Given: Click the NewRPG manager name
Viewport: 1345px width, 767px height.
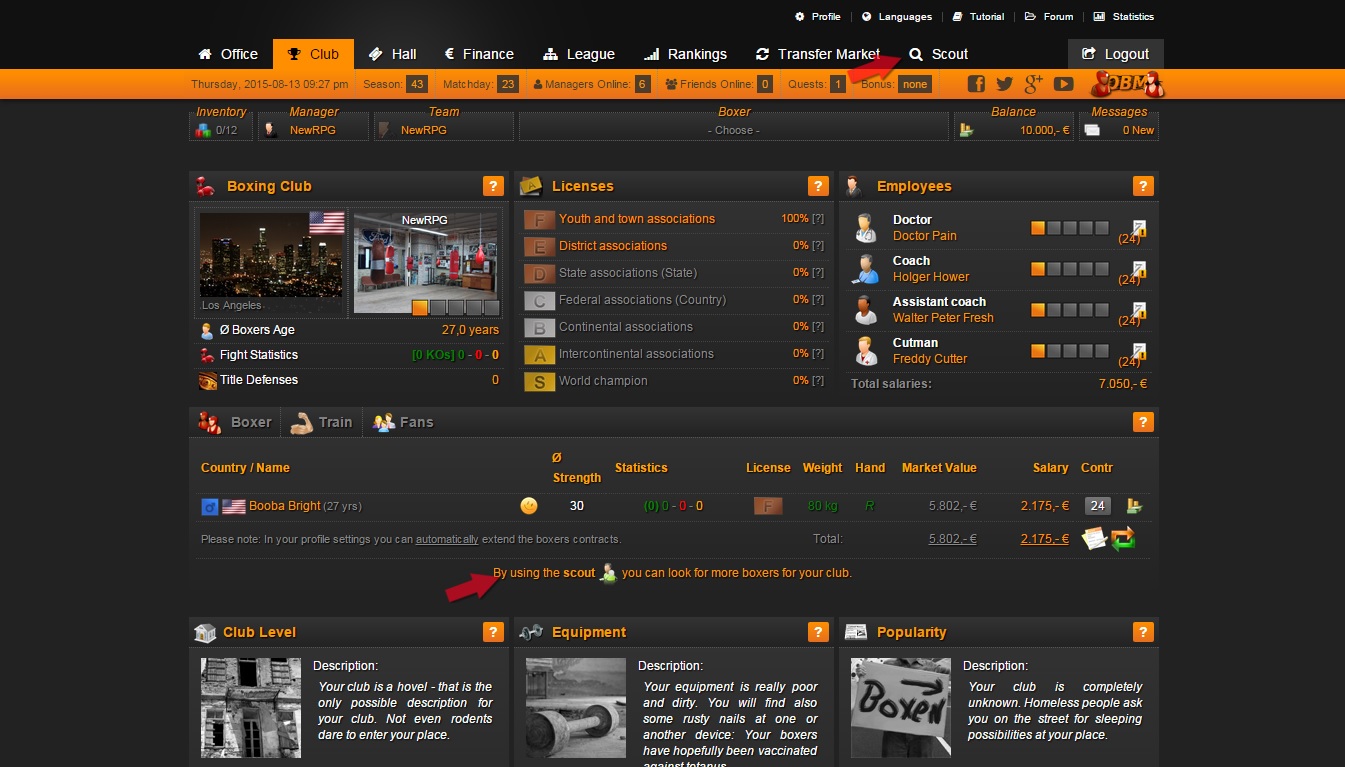Looking at the screenshot, I should (x=313, y=130).
